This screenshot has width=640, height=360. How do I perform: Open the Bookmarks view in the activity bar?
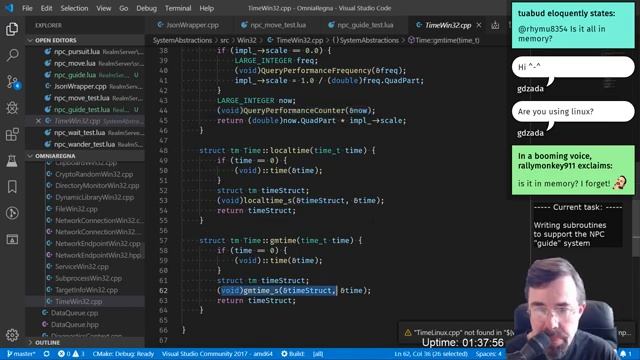click(x=12, y=187)
